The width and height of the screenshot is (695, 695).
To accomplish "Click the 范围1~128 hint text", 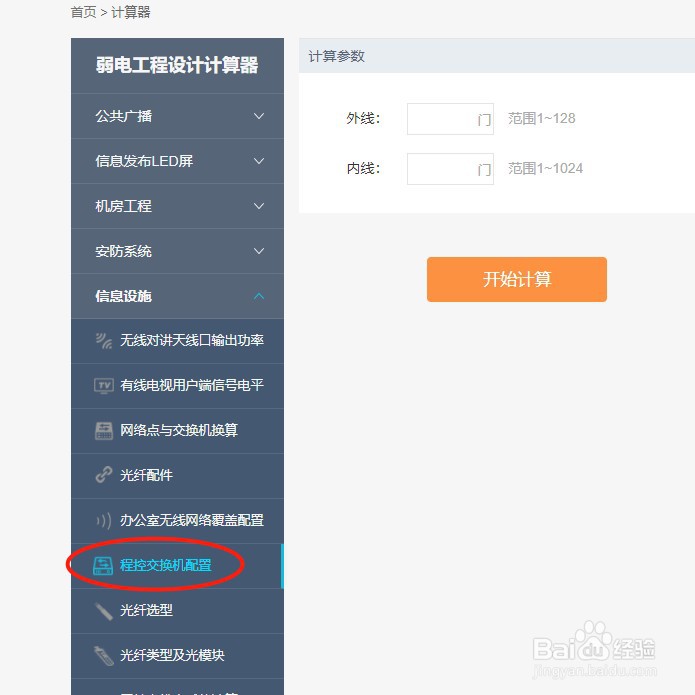I will pos(542,118).
